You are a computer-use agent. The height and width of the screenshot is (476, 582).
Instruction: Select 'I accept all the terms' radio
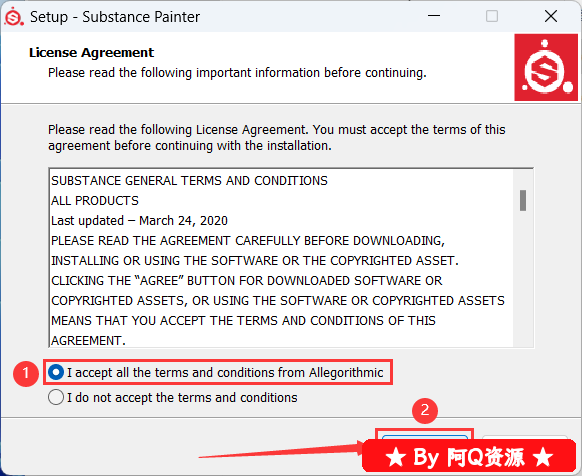(56, 372)
